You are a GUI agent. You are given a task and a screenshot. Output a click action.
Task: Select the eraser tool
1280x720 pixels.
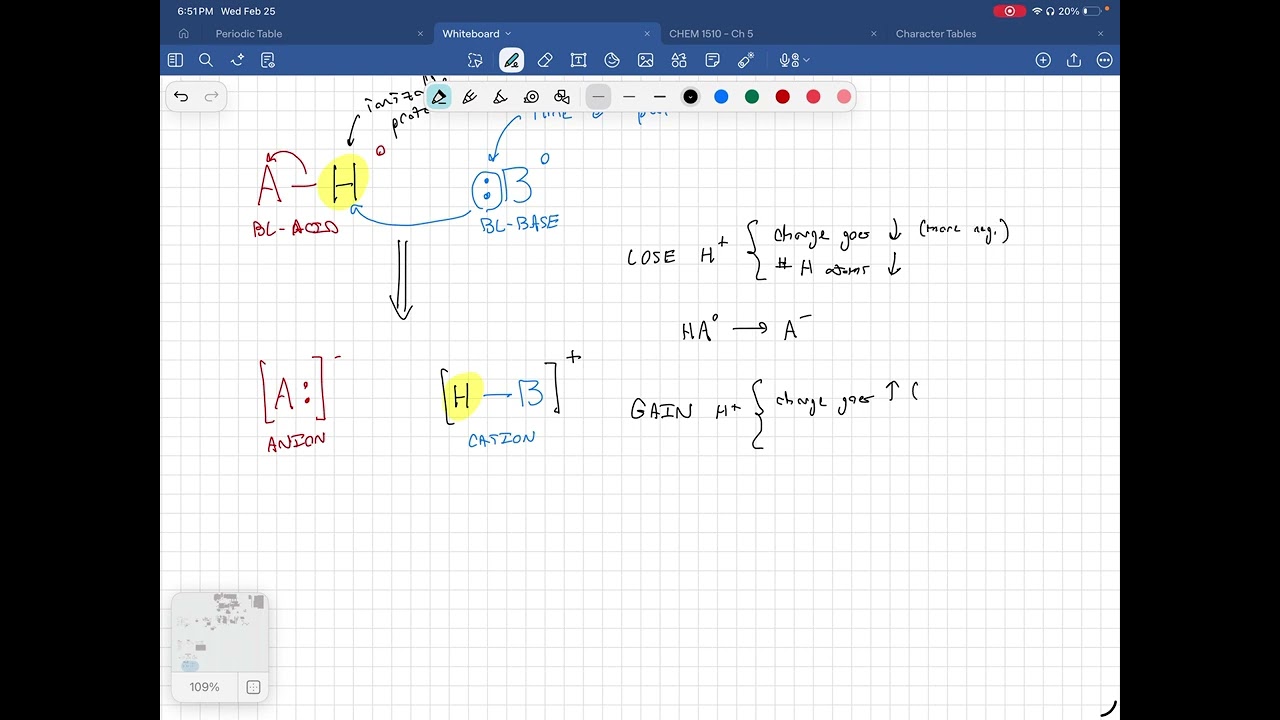(x=545, y=60)
